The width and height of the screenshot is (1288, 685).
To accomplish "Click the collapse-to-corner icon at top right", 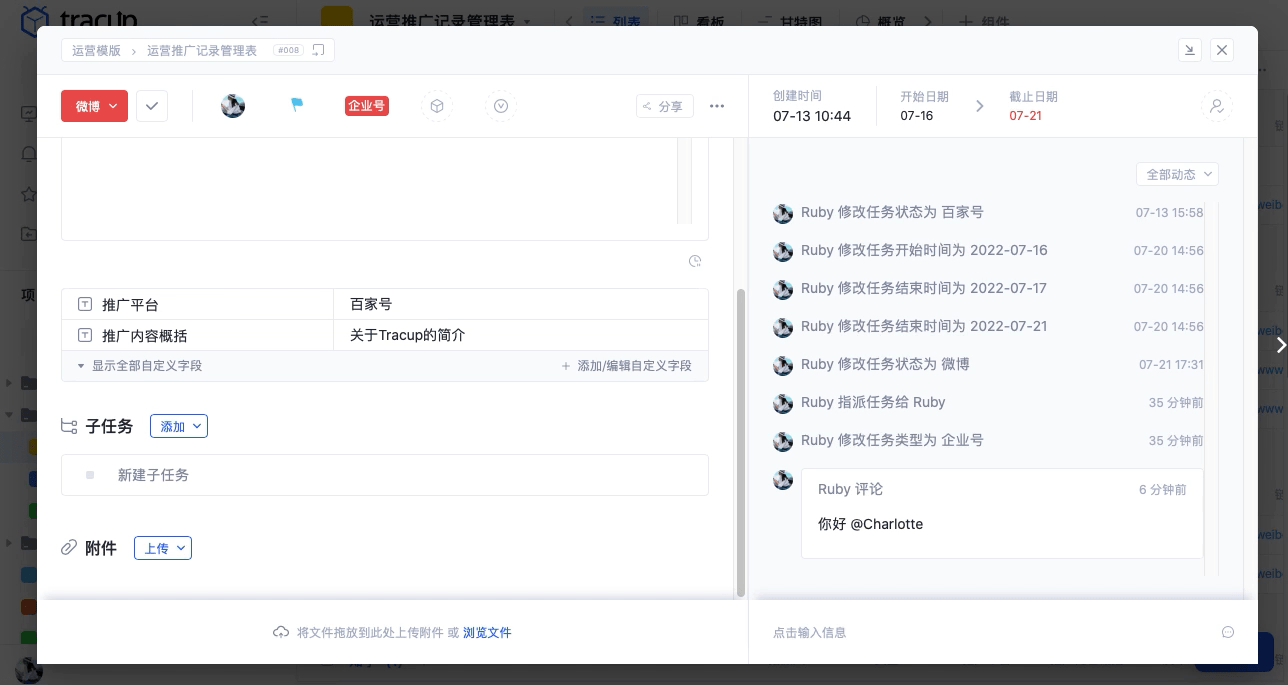I will point(1190,49).
